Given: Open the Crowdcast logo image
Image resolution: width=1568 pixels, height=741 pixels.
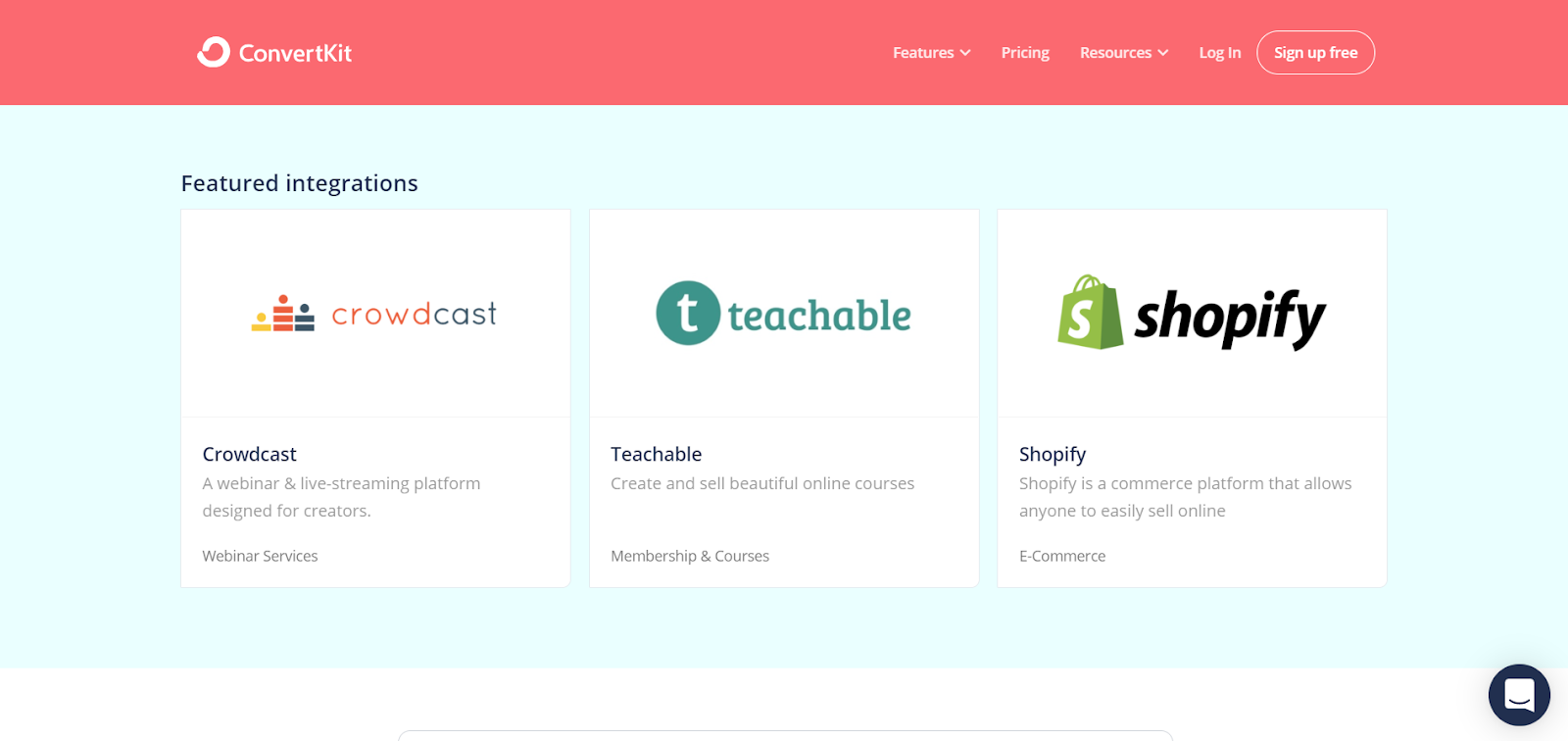Looking at the screenshot, I should click(x=374, y=314).
